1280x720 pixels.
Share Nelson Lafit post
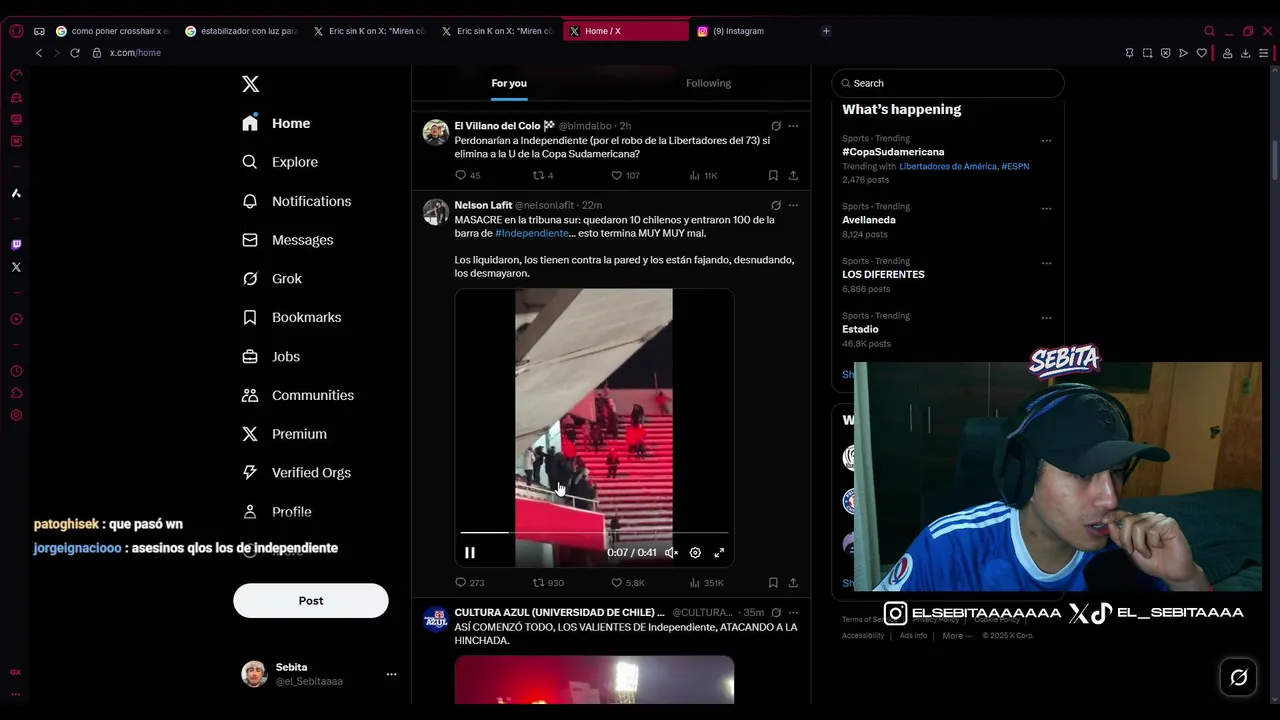[793, 582]
